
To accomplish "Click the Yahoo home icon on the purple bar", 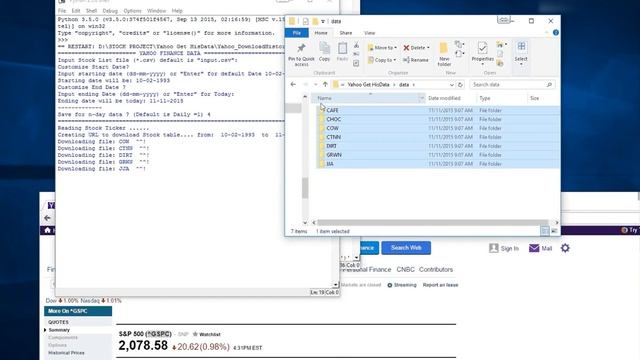I will (x=47, y=230).
